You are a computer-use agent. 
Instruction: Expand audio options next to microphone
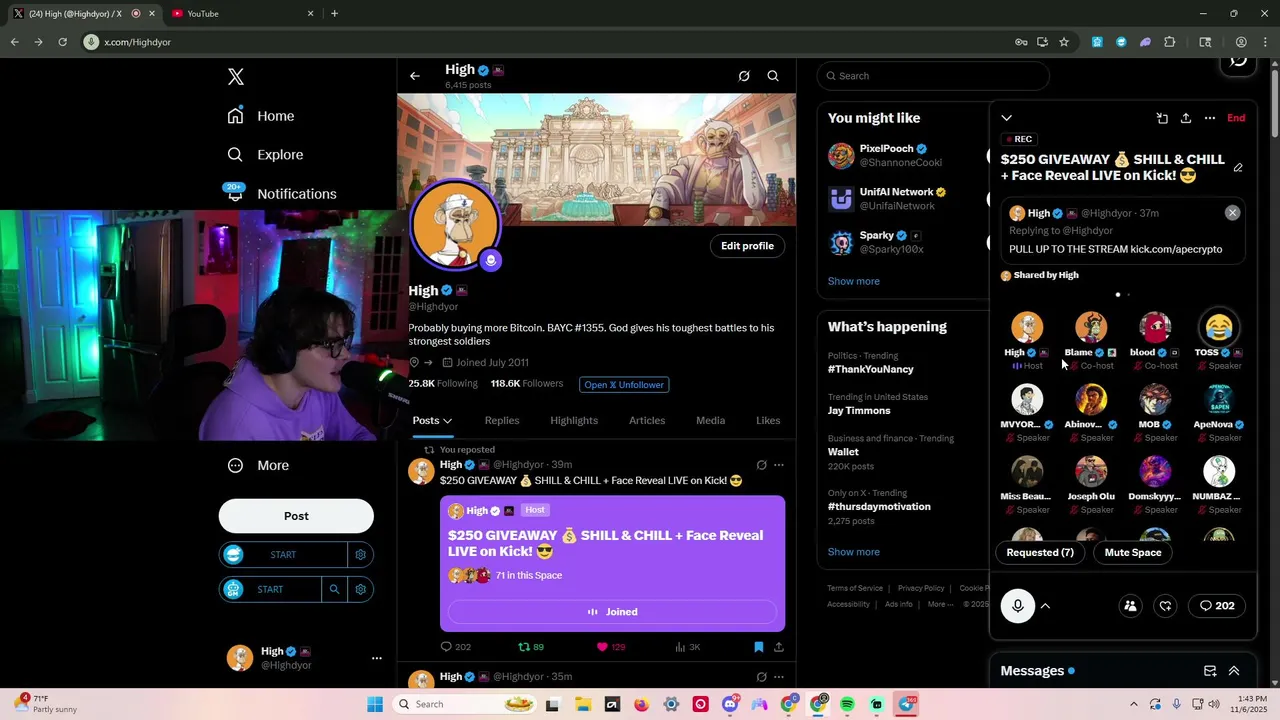1045,606
